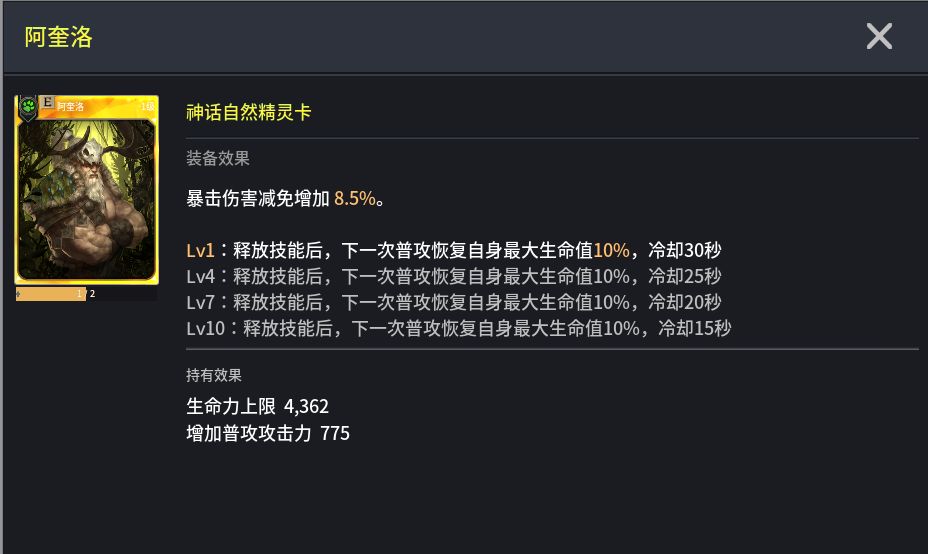The height and width of the screenshot is (554, 928).
Task: Click the 生命力上限 4,362 stat
Action: click(x=257, y=406)
